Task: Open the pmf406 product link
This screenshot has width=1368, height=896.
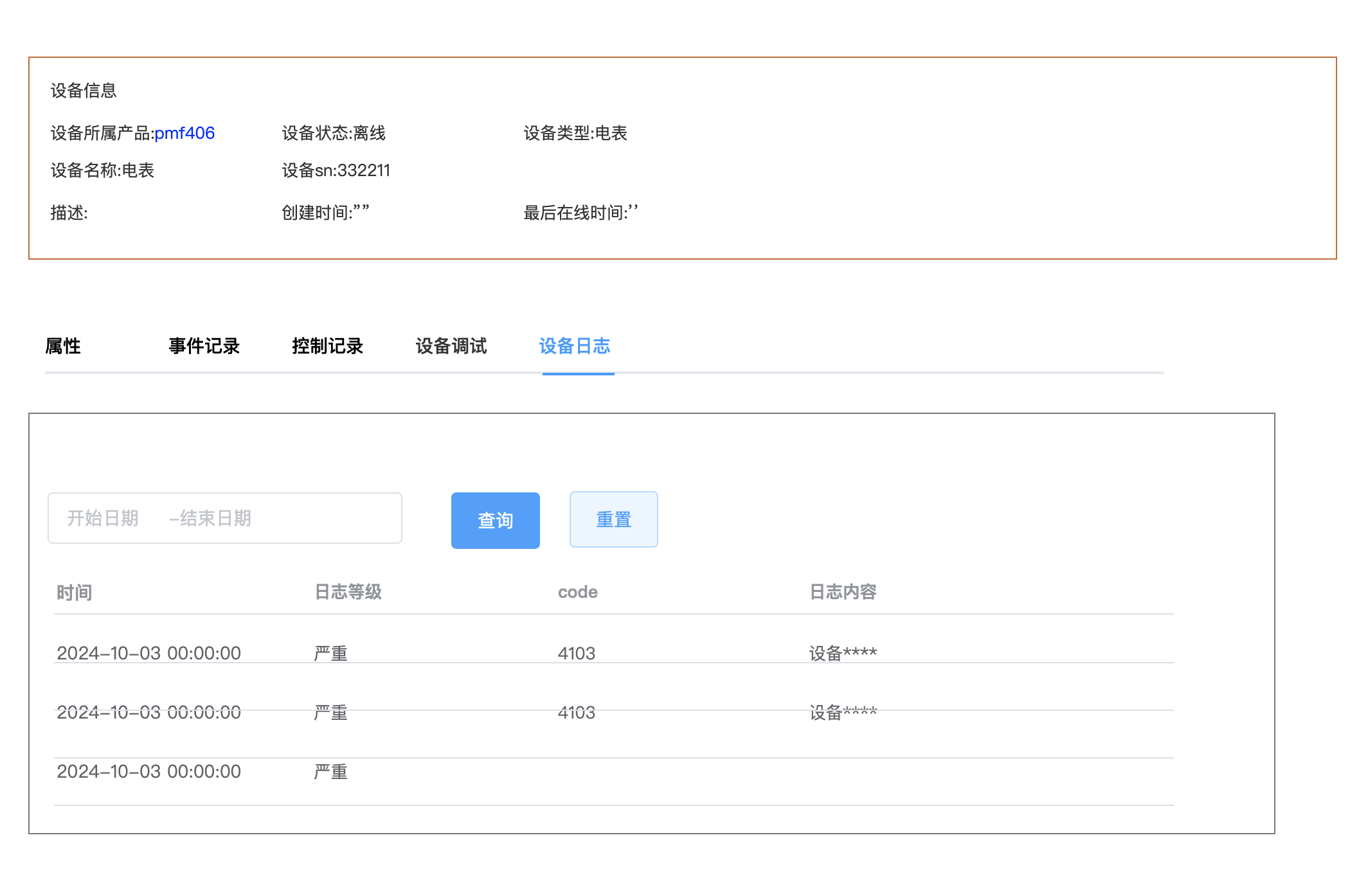Action: (x=184, y=133)
